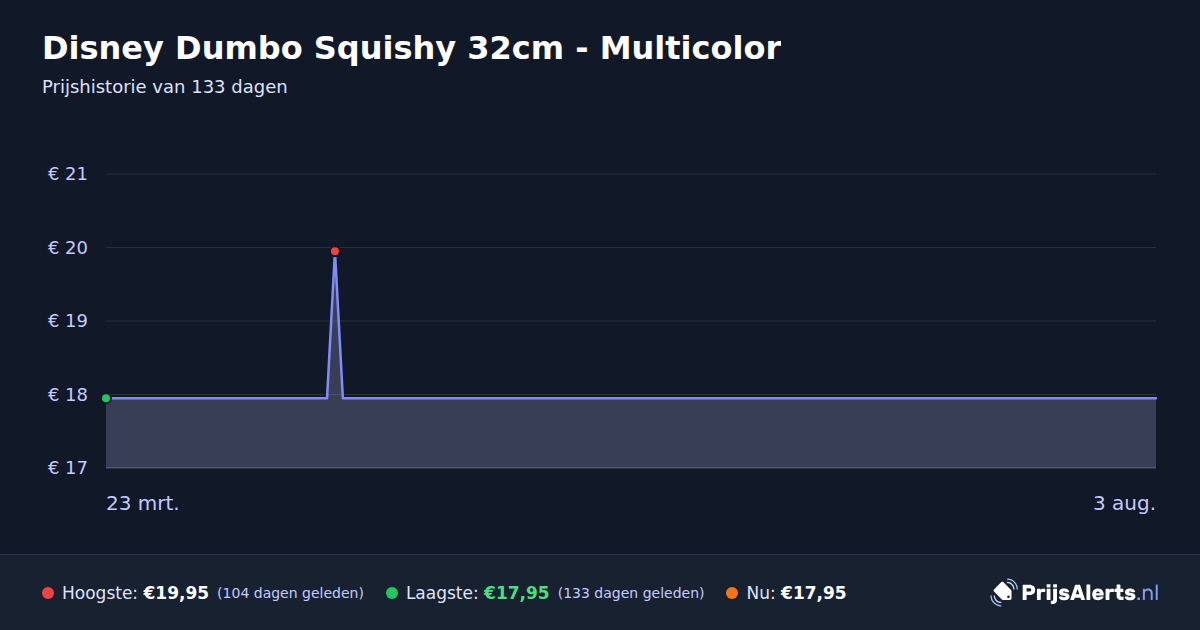Select the Laagste price €17,95 value
This screenshot has height=630, width=1200.
(516, 593)
